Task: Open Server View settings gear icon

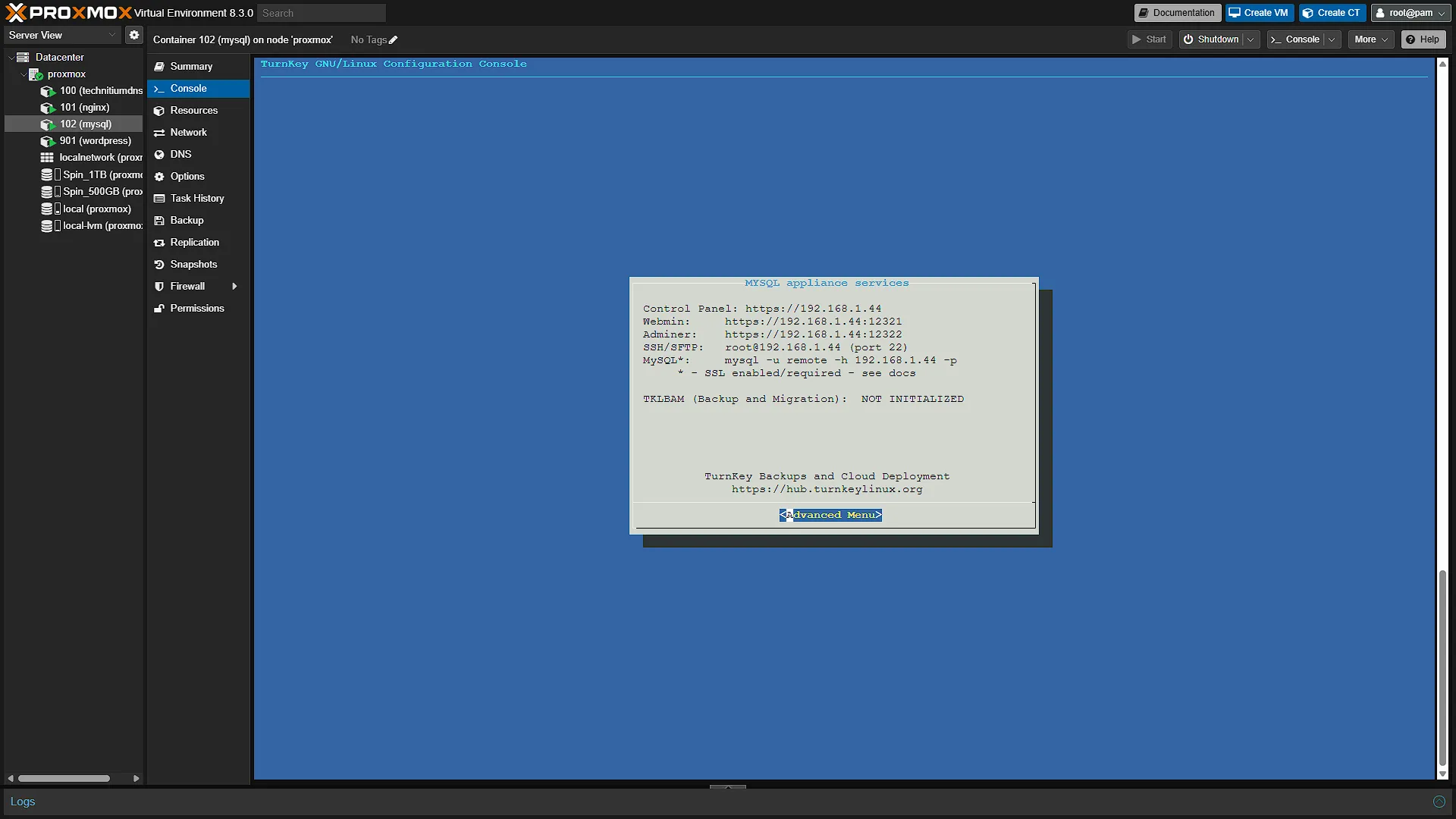Action: pos(134,35)
